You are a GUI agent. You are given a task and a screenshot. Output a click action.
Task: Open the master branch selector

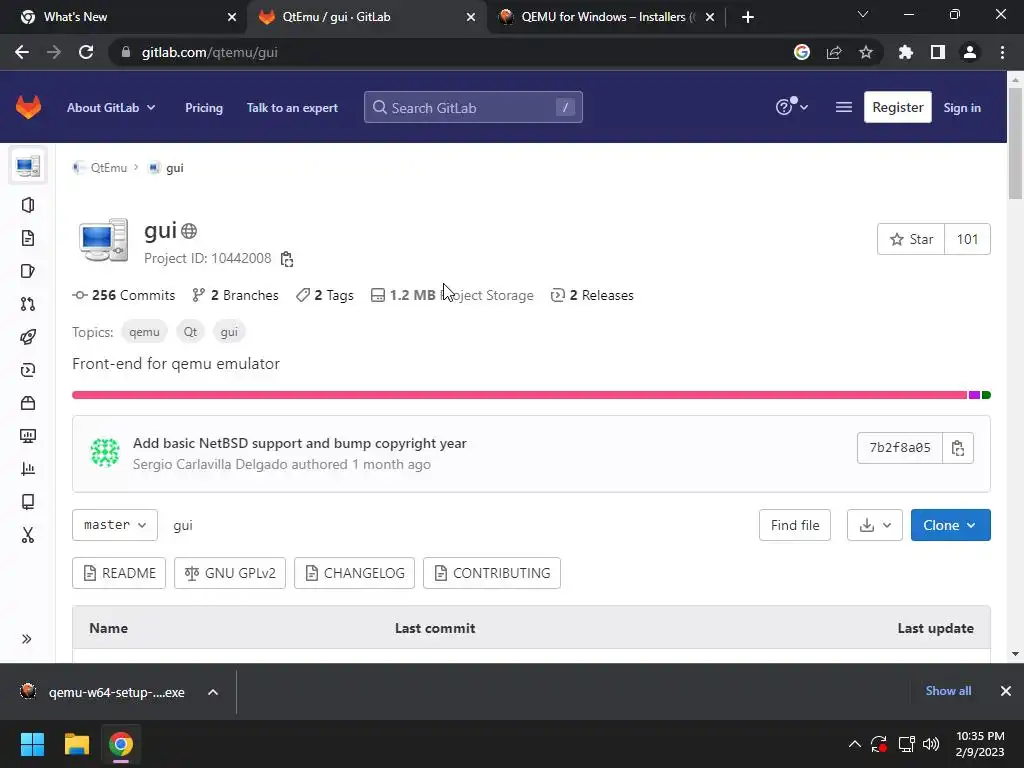(115, 525)
